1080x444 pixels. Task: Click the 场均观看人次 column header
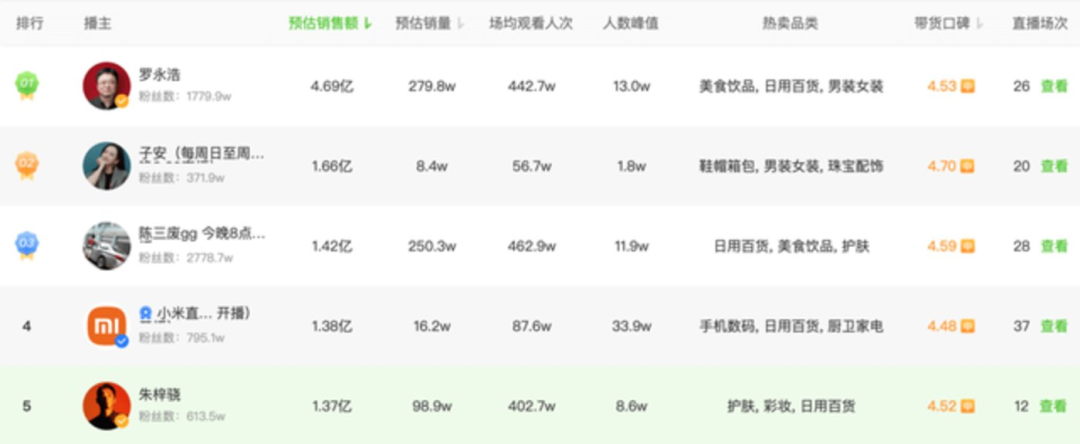[x=531, y=23]
